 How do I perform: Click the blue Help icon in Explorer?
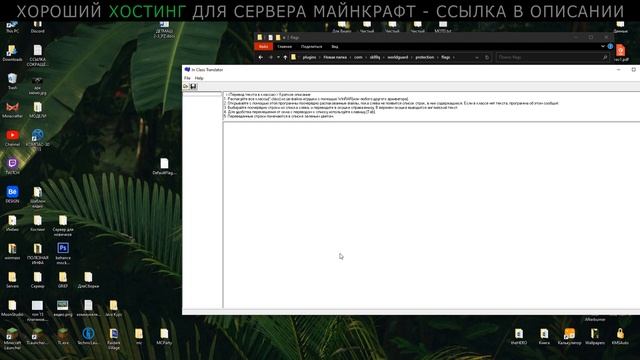coord(610,47)
